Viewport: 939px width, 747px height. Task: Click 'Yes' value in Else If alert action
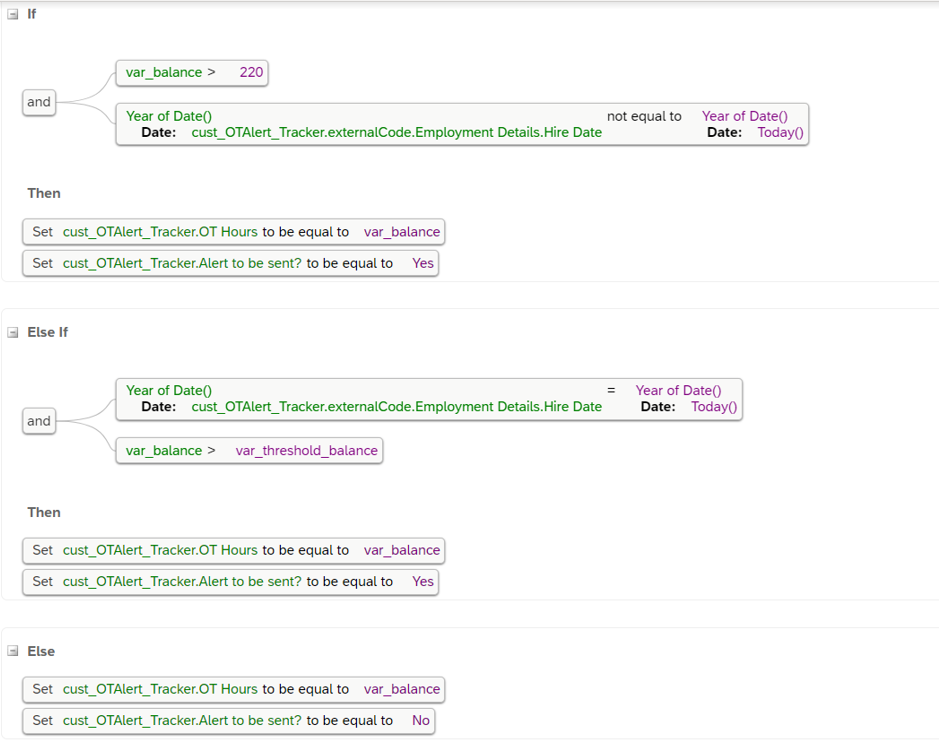[x=423, y=582]
